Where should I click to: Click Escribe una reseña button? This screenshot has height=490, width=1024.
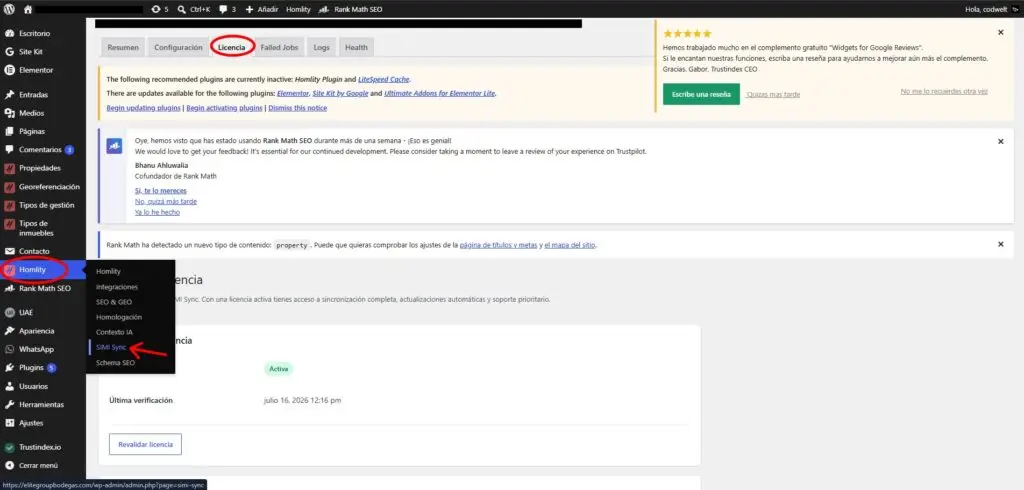tap(701, 94)
